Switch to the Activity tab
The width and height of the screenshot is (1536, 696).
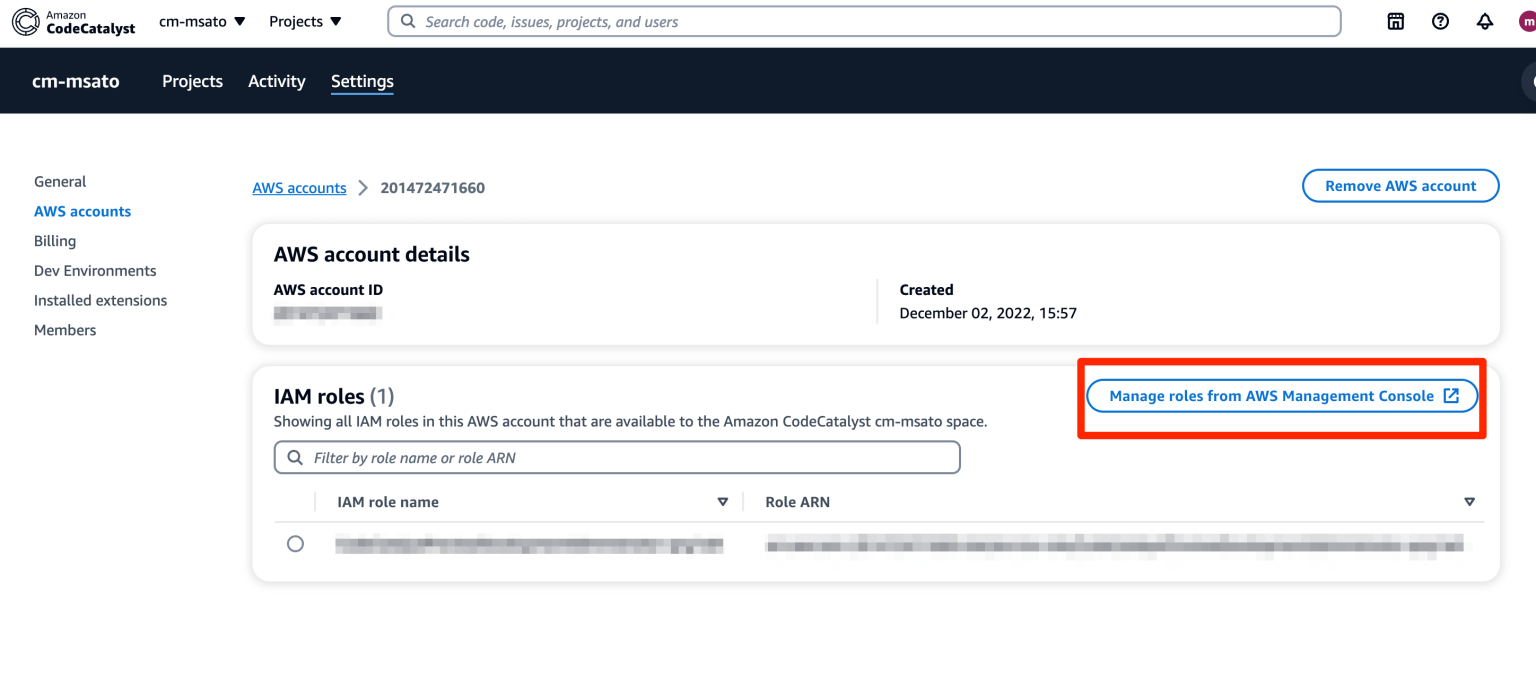[276, 81]
